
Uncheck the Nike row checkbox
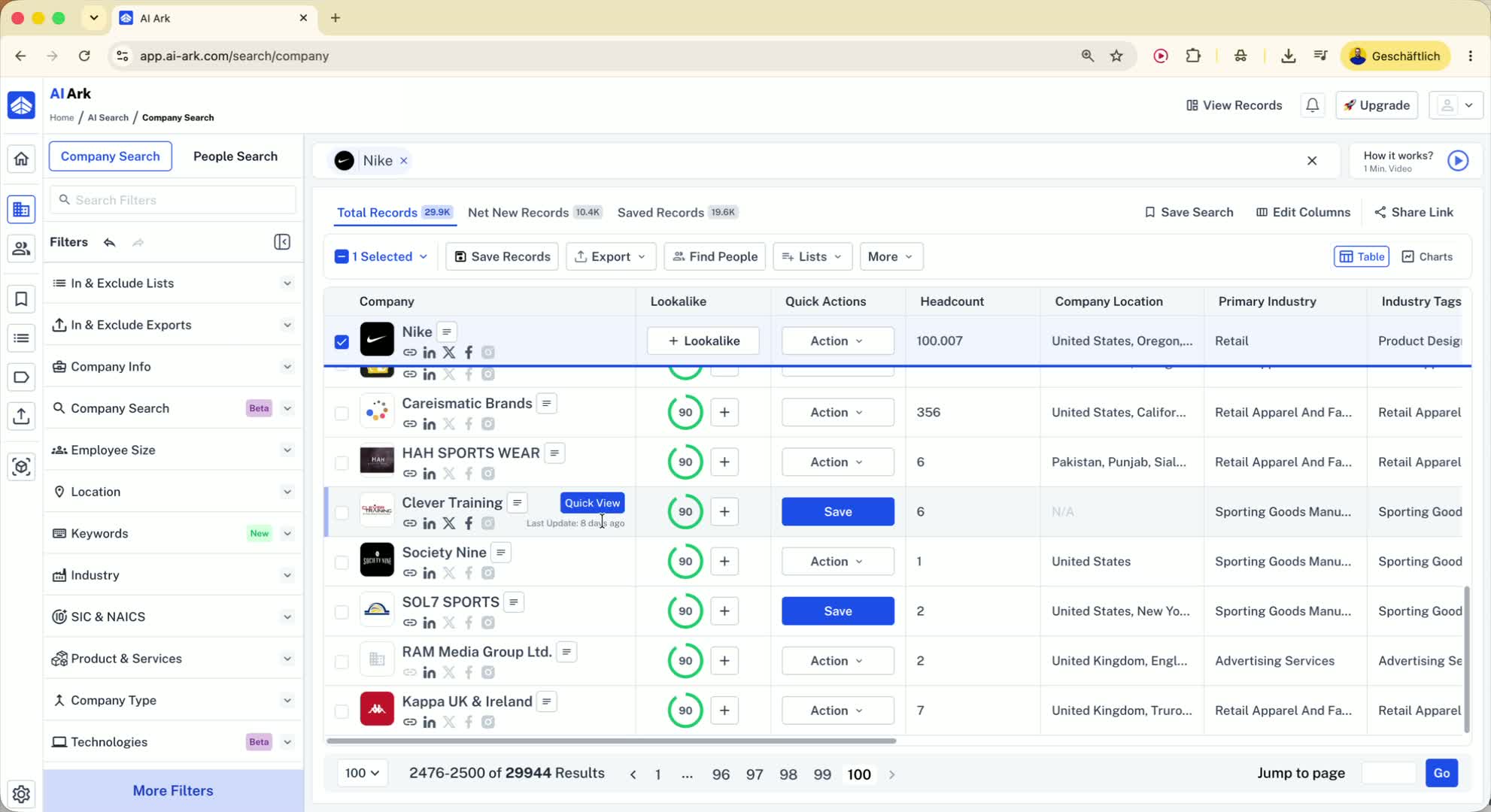pos(342,342)
